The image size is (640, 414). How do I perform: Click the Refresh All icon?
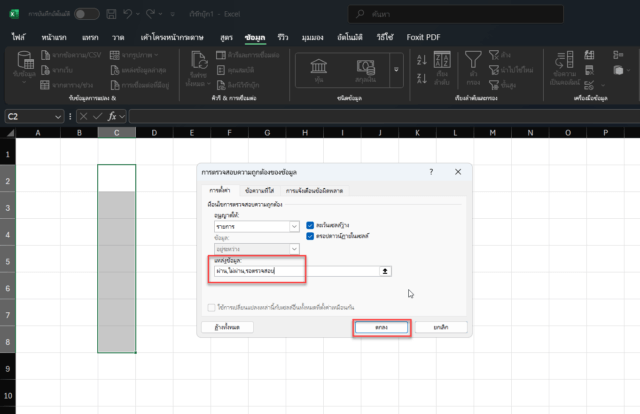[199, 60]
